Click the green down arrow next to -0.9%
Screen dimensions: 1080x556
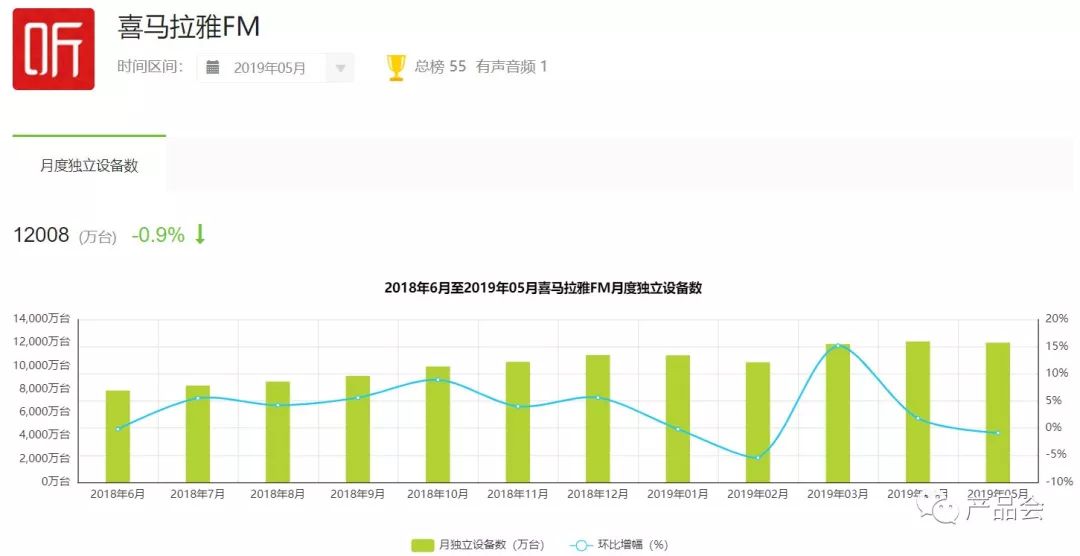click(x=200, y=235)
